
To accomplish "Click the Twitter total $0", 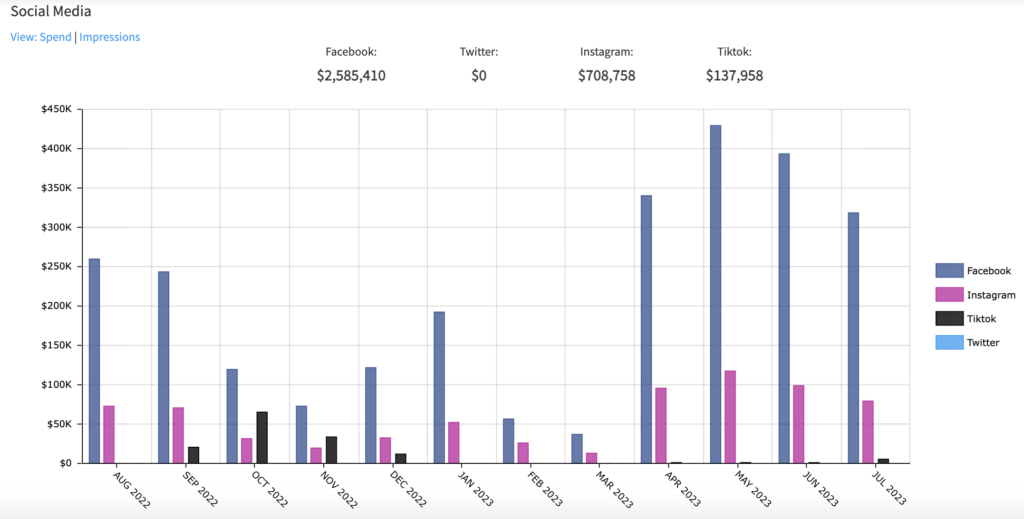I will click(x=479, y=76).
